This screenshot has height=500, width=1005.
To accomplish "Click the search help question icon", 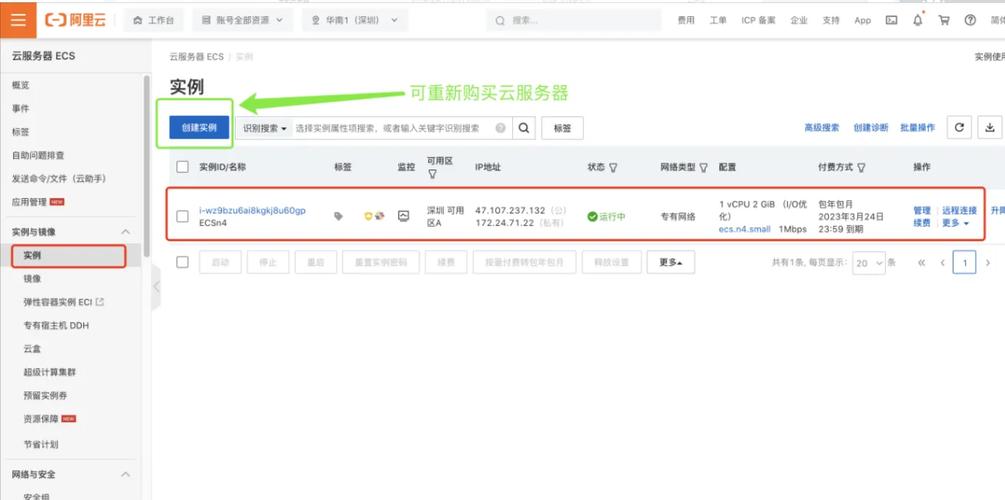I will pos(501,128).
